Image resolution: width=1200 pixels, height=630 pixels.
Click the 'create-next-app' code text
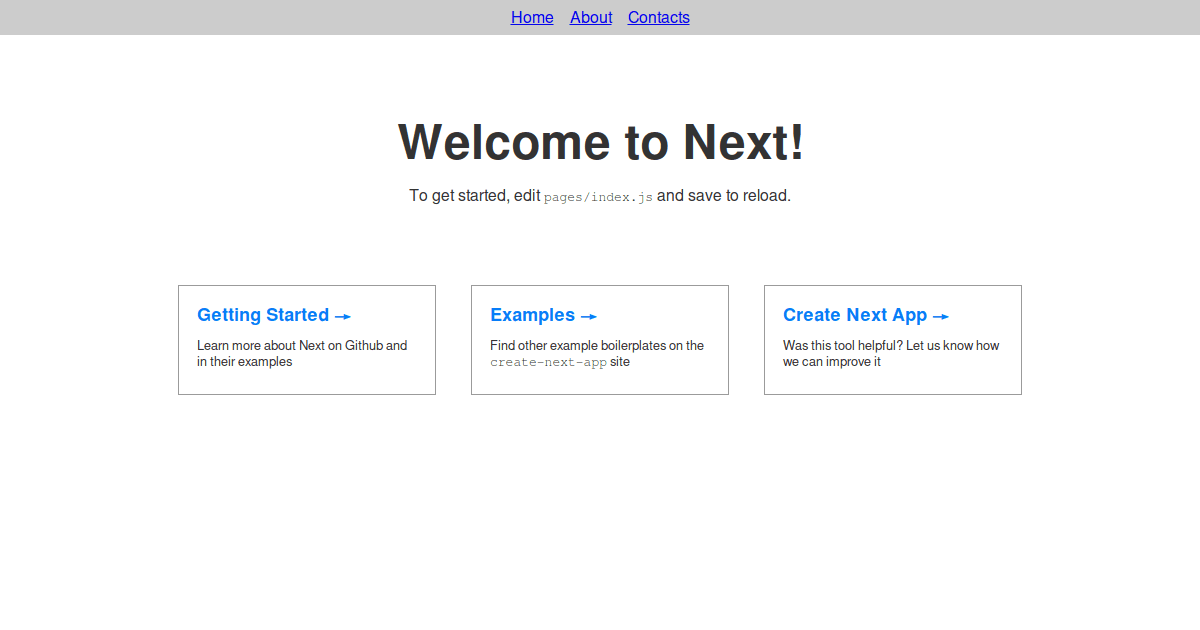[548, 362]
